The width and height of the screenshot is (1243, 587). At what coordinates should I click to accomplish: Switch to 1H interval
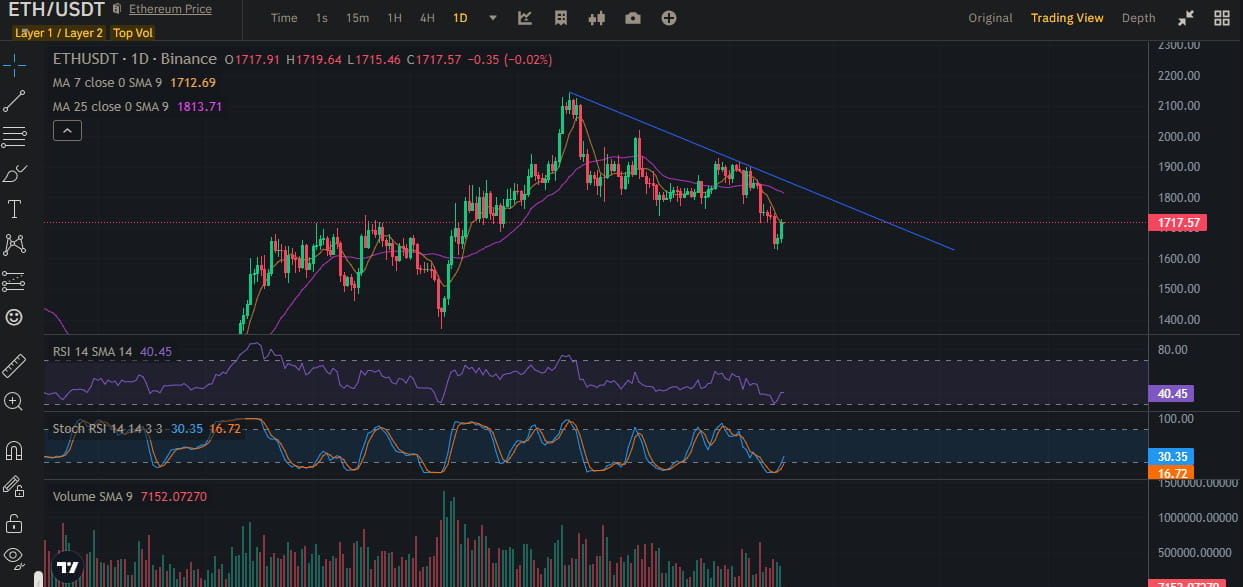click(x=394, y=18)
